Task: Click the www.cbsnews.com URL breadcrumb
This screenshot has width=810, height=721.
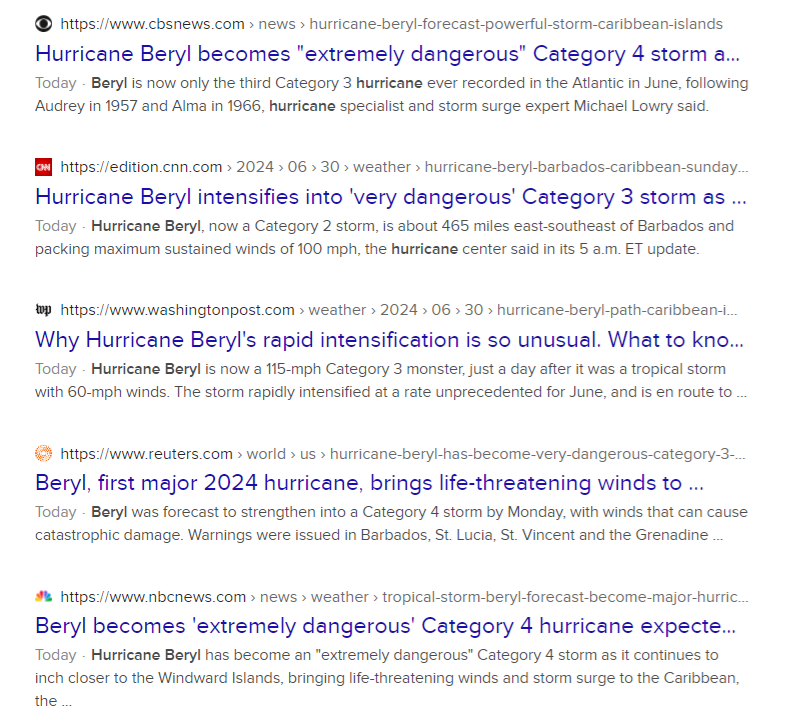Action: [152, 24]
